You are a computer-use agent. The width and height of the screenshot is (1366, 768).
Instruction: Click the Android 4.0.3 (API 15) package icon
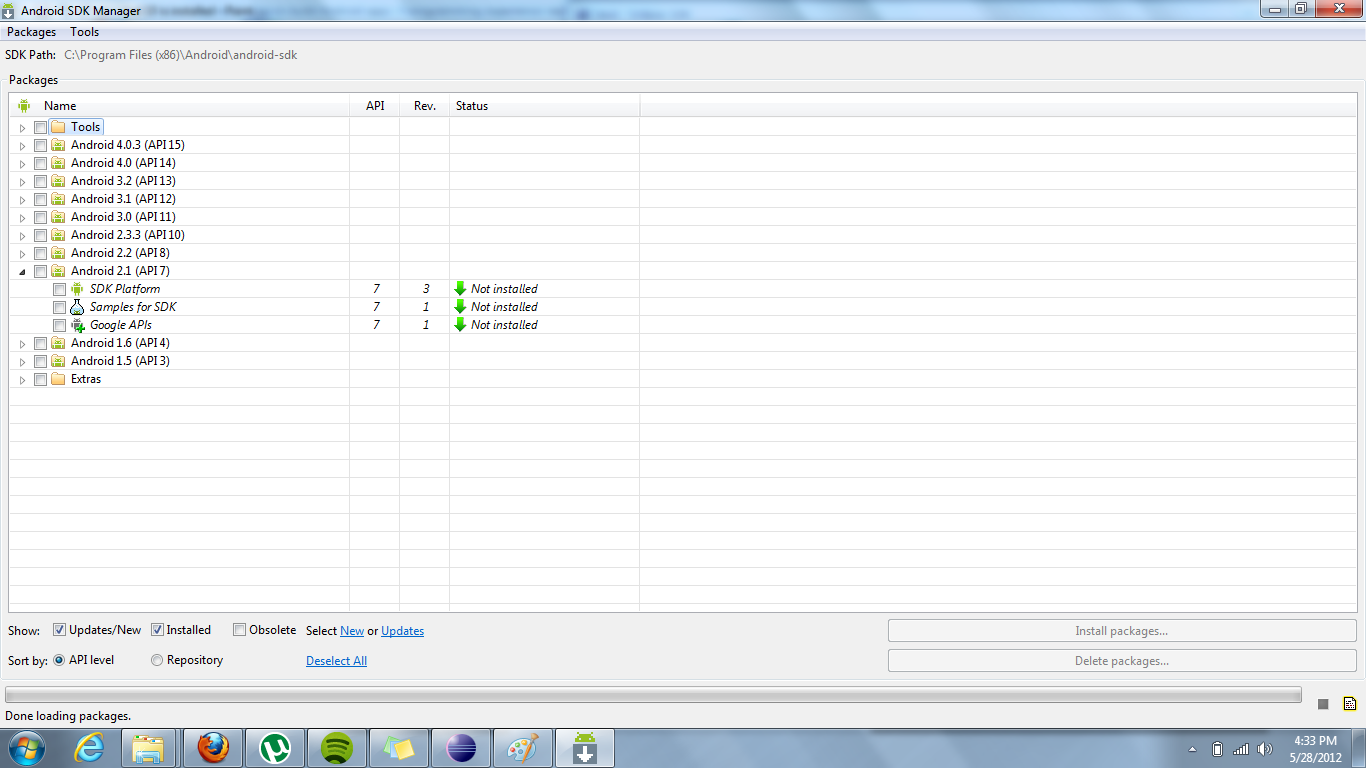(x=58, y=145)
